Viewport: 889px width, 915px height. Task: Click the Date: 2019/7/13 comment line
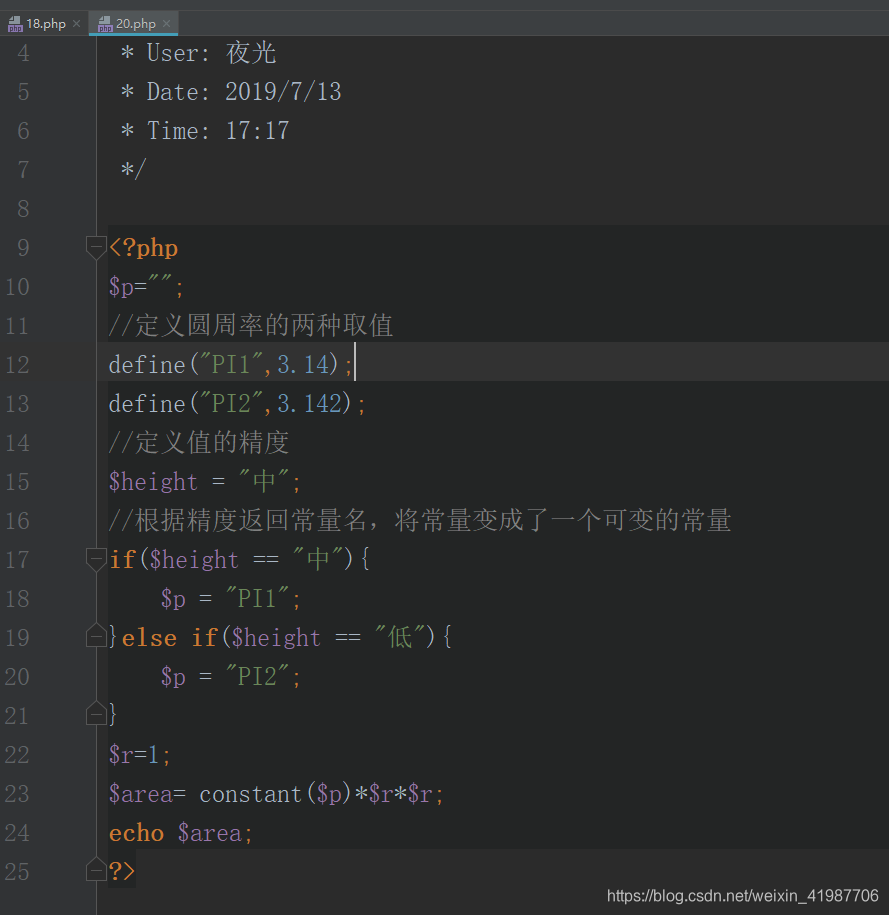coord(231,92)
